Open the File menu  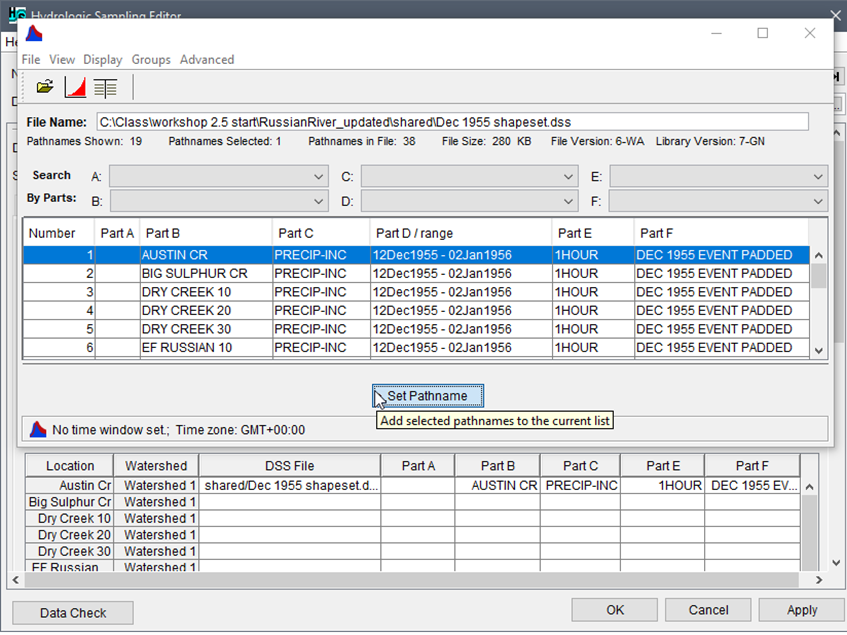point(30,59)
